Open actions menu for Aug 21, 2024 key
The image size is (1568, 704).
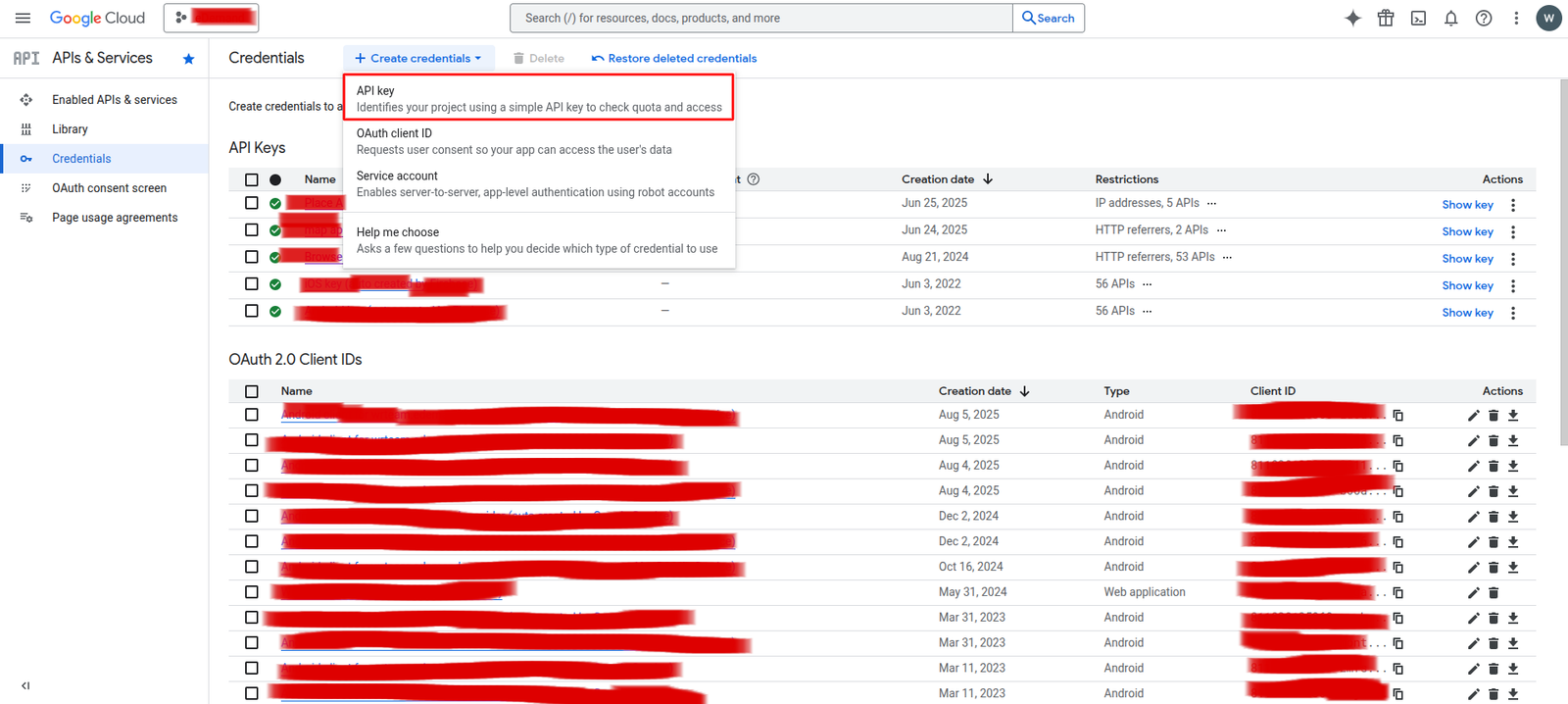[1513, 259]
